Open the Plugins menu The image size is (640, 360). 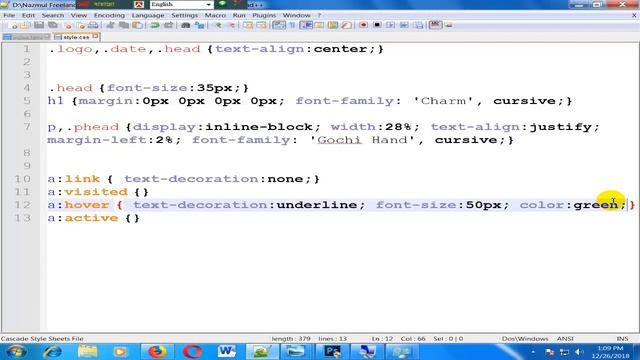pyautogui.click(x=264, y=15)
